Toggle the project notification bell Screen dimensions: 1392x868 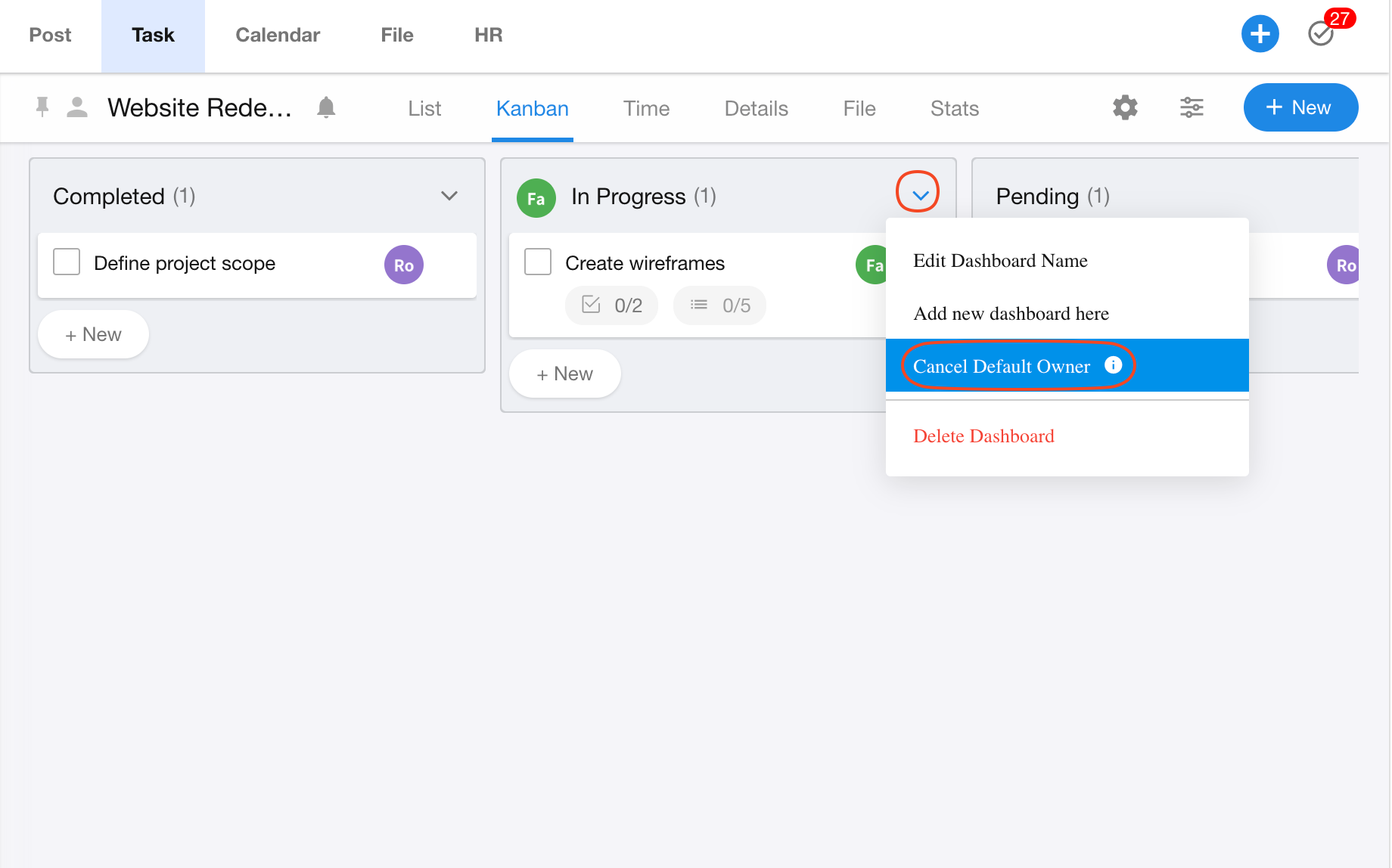tap(326, 107)
